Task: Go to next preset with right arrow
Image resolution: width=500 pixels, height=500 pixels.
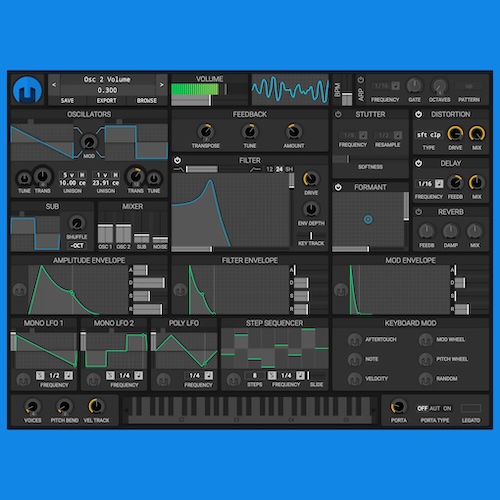Action: [162, 85]
